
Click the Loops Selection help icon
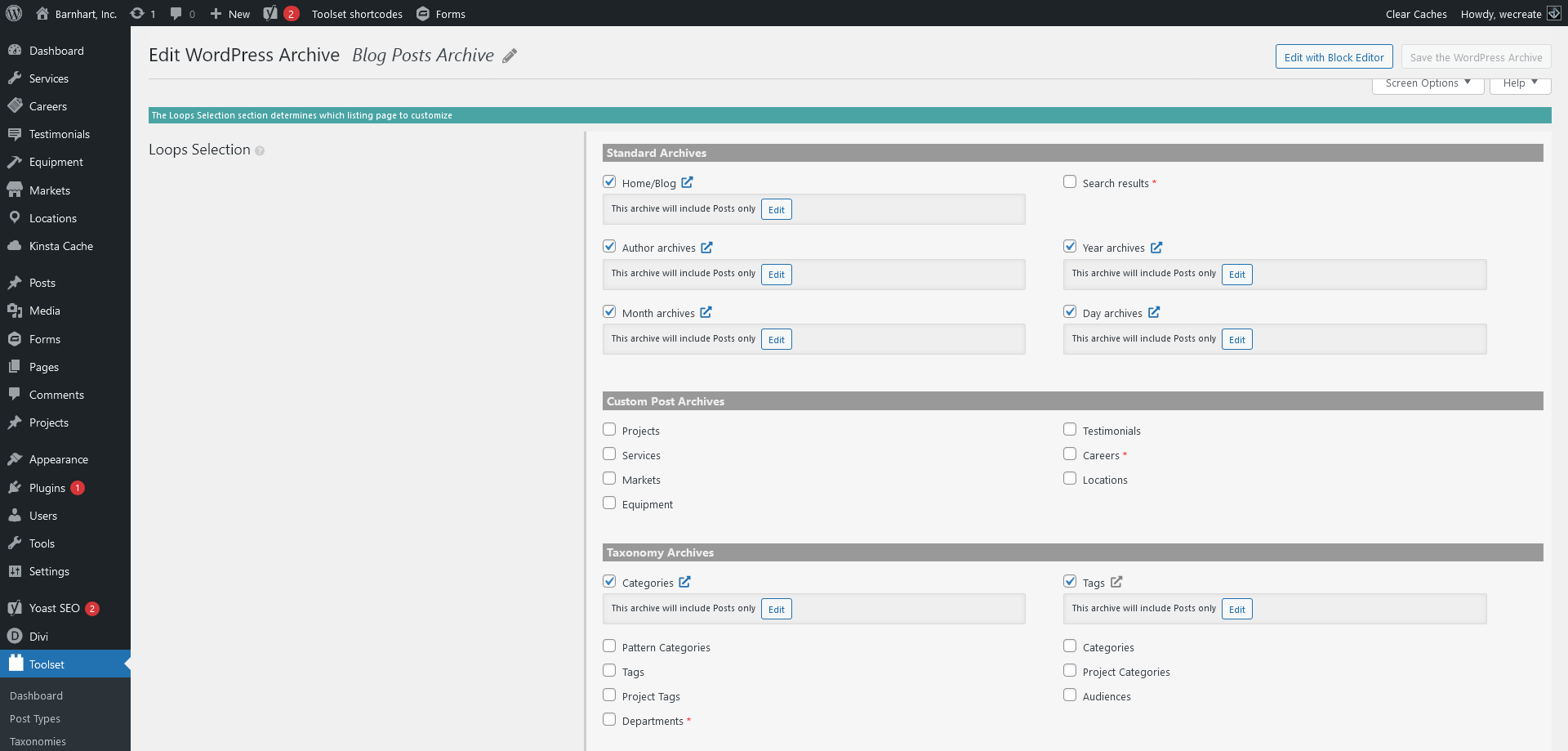260,151
